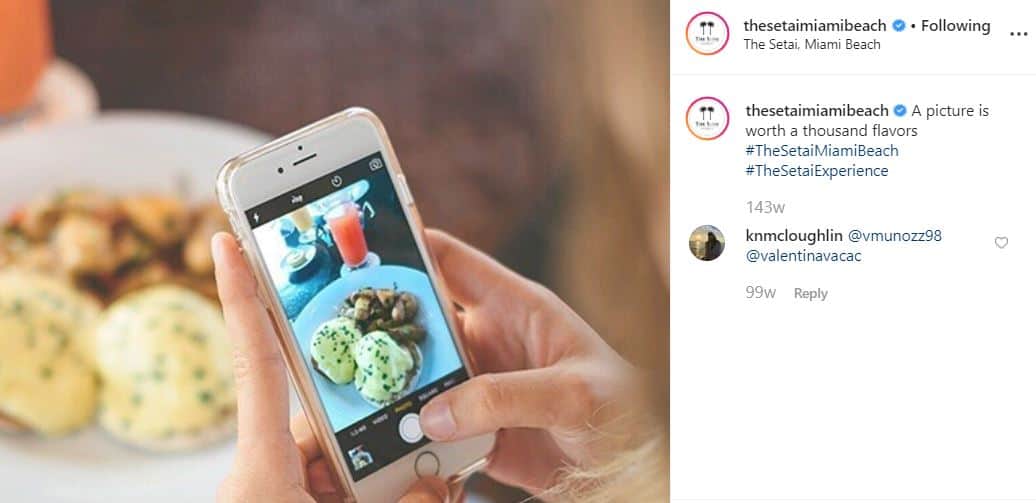The width and height of the screenshot is (1036, 503).
Task: Open The Setai, Miami Beach location link
Action: click(x=812, y=45)
